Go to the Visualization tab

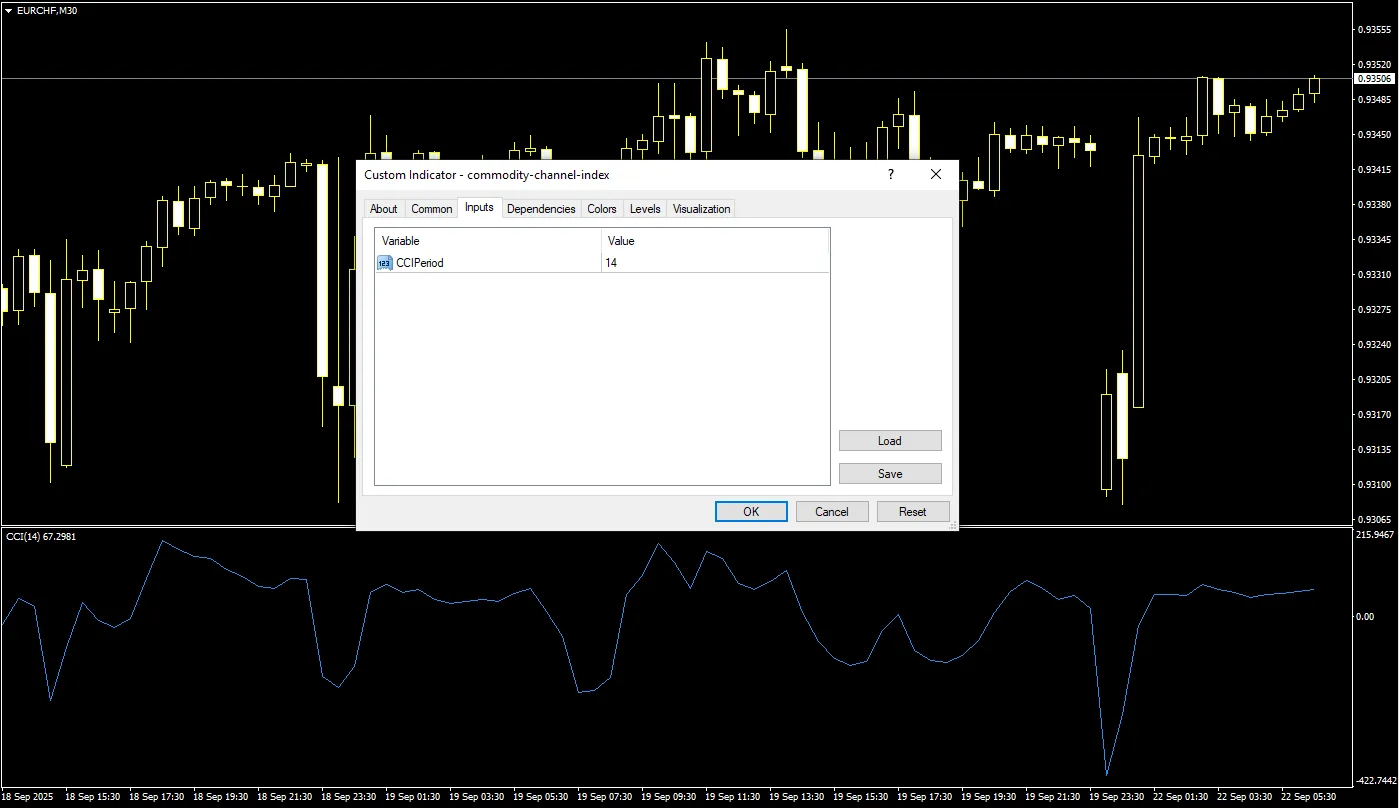701,209
